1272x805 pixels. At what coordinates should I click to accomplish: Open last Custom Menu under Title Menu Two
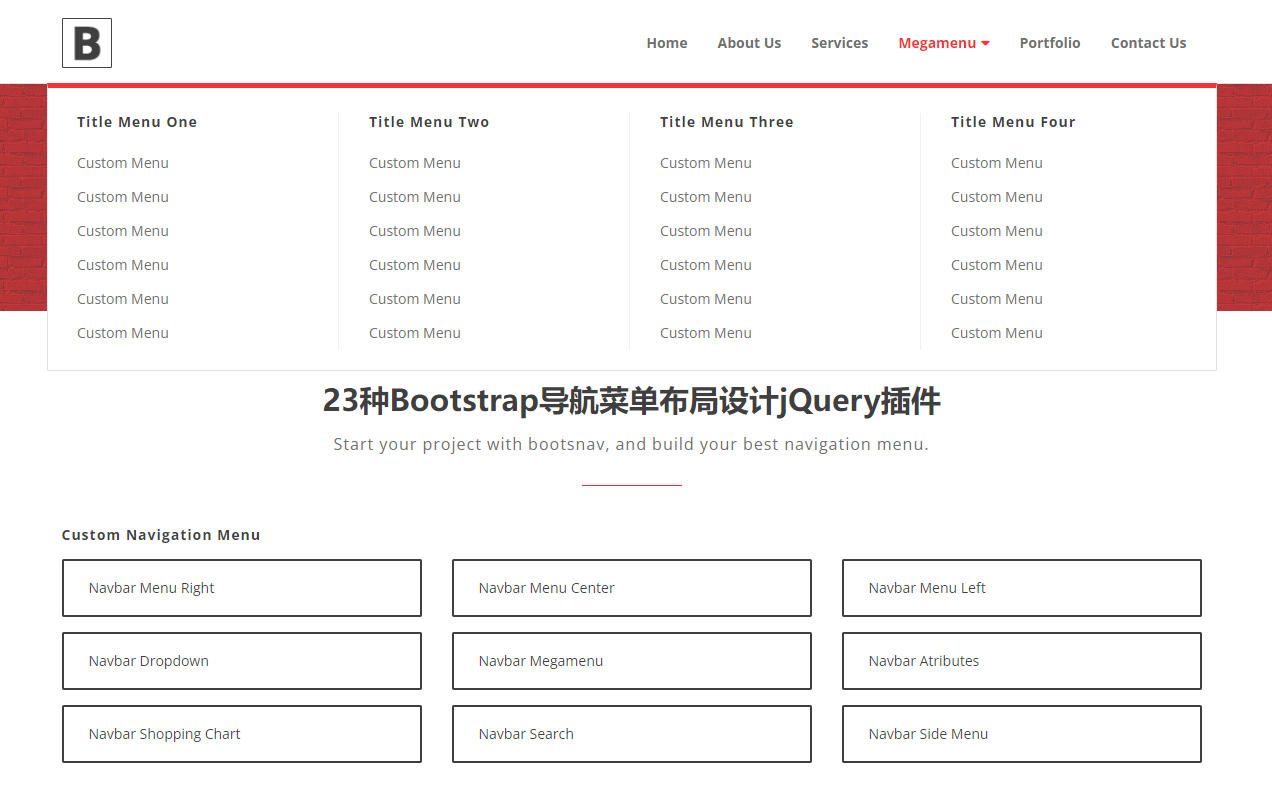(415, 333)
